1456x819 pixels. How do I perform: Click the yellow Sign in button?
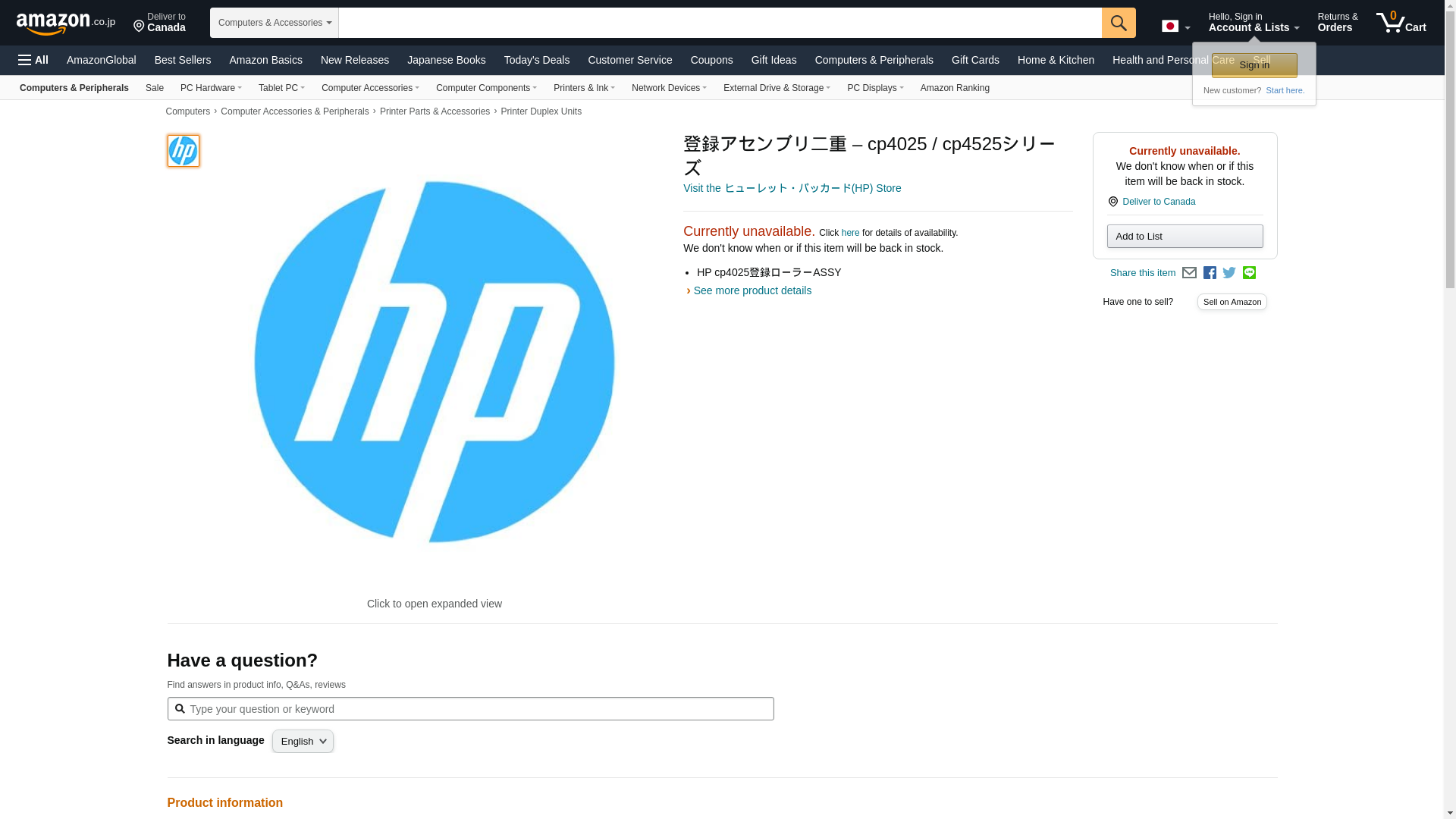(1254, 65)
